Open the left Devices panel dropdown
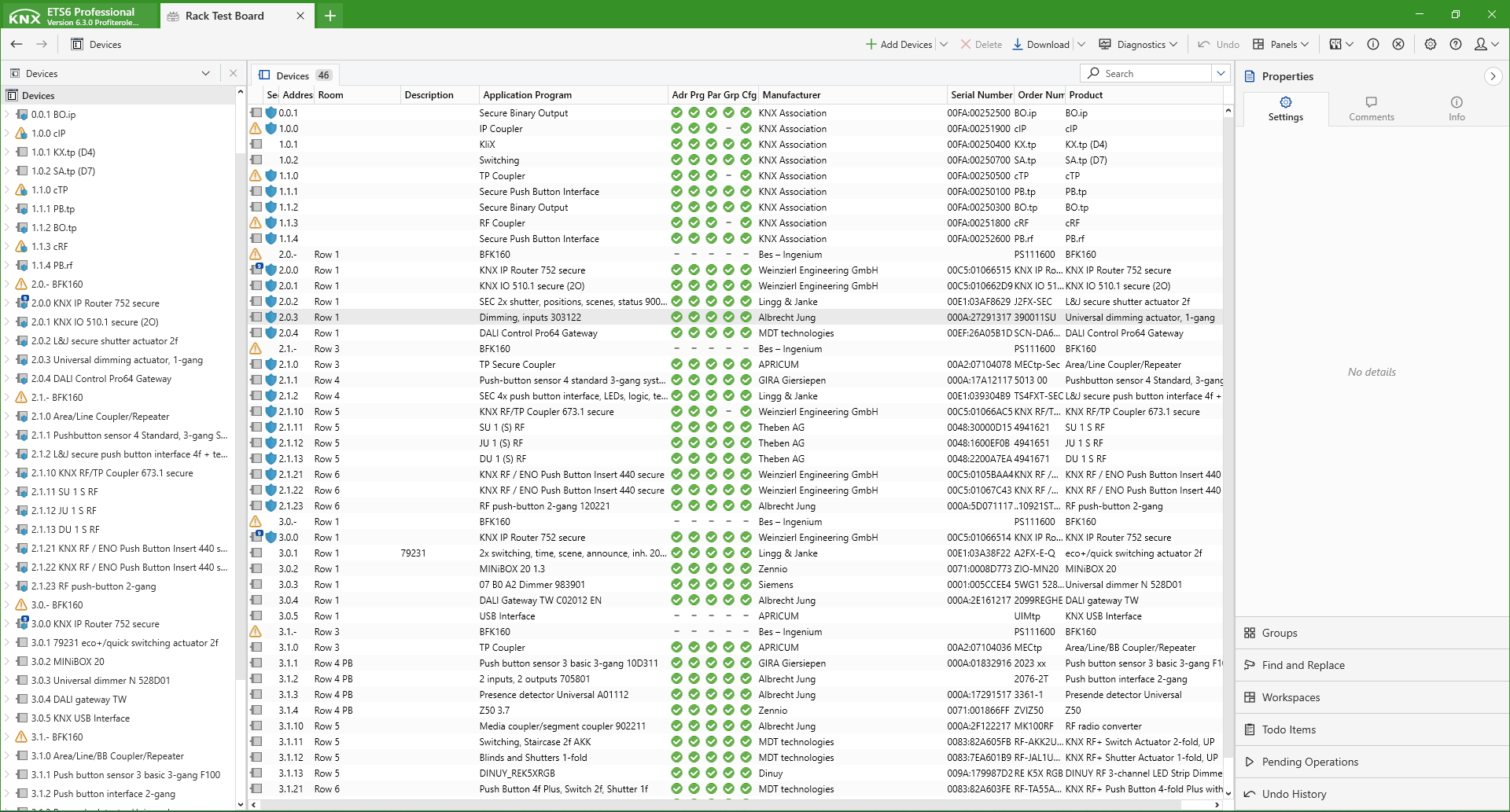 click(206, 73)
